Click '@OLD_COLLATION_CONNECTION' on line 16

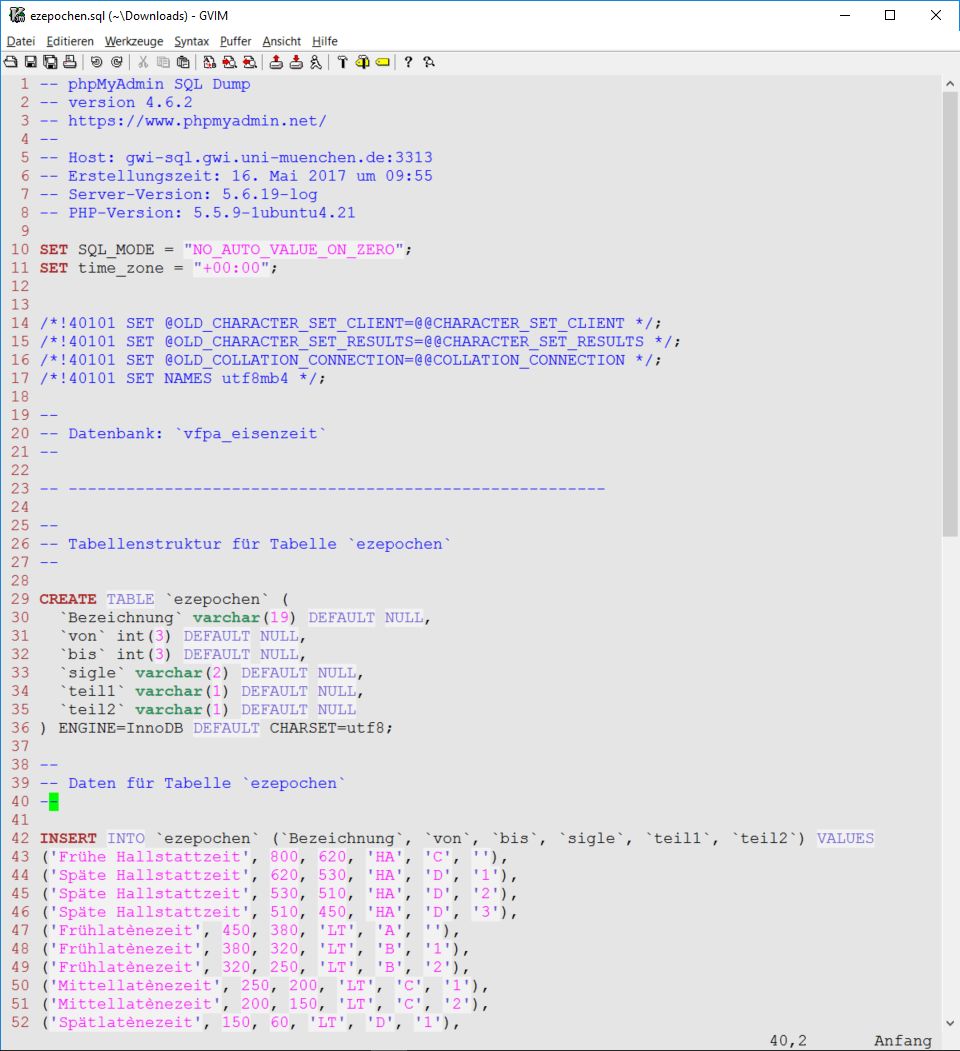284,361
